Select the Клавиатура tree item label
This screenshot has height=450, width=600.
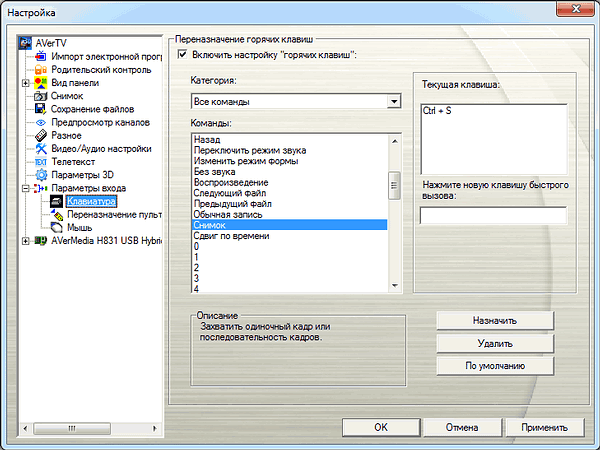point(91,201)
